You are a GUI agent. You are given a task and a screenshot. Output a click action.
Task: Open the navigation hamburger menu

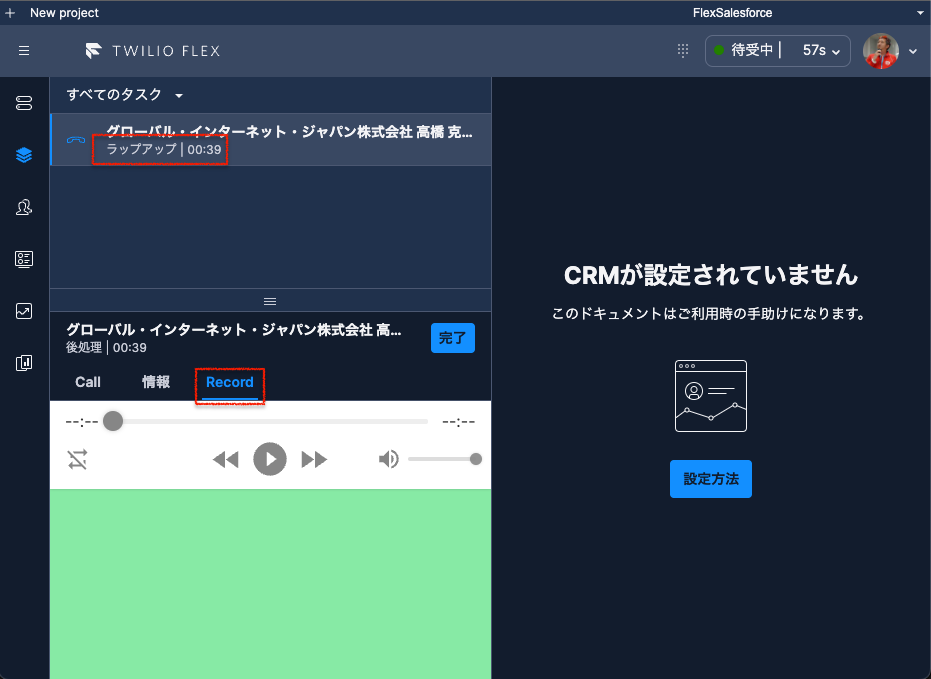(x=24, y=50)
